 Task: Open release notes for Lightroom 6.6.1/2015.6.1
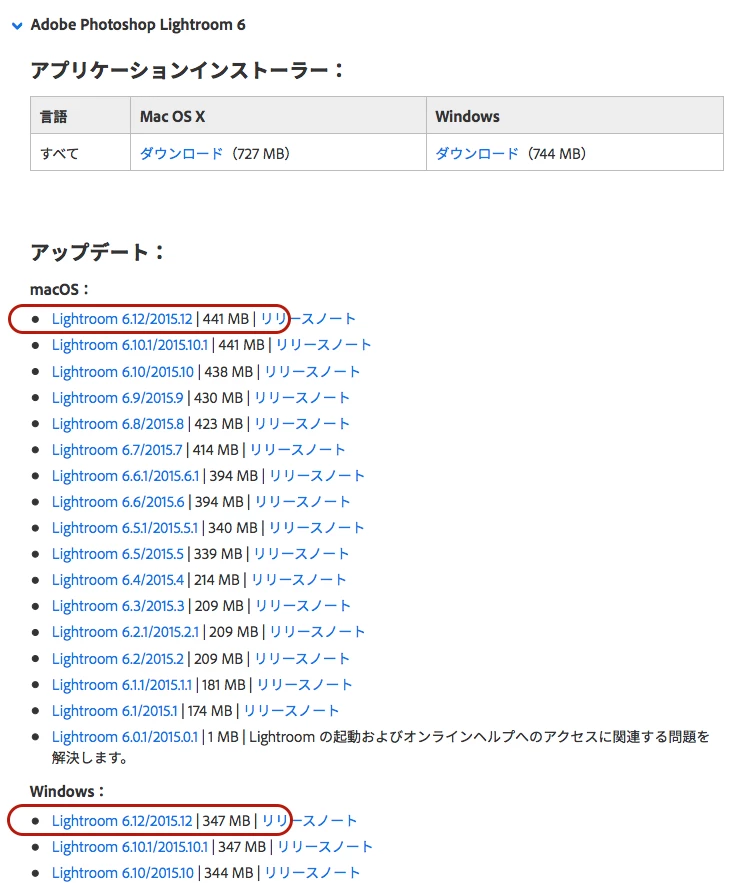point(317,476)
